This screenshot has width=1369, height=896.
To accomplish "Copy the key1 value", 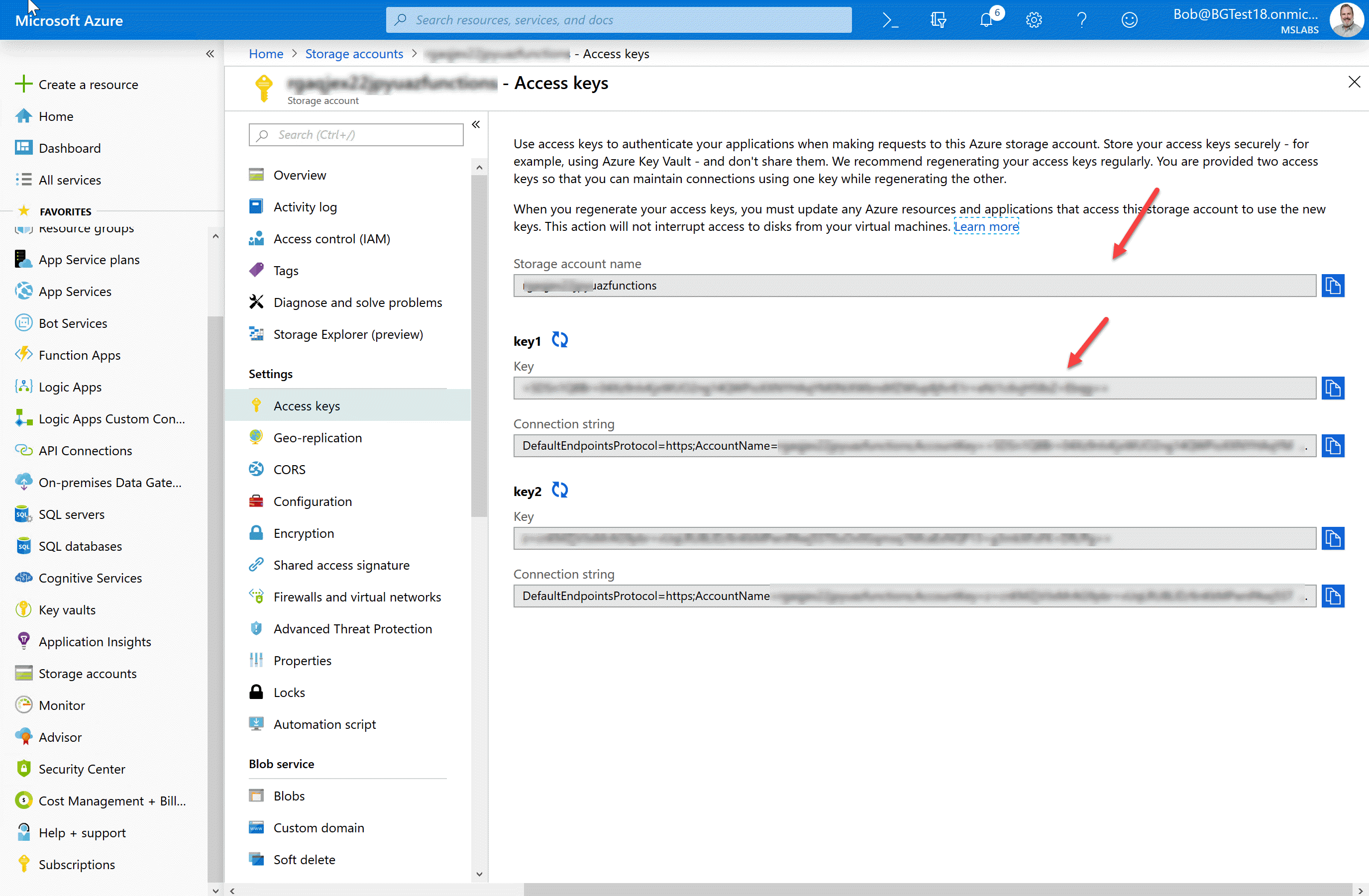I will [x=1333, y=388].
